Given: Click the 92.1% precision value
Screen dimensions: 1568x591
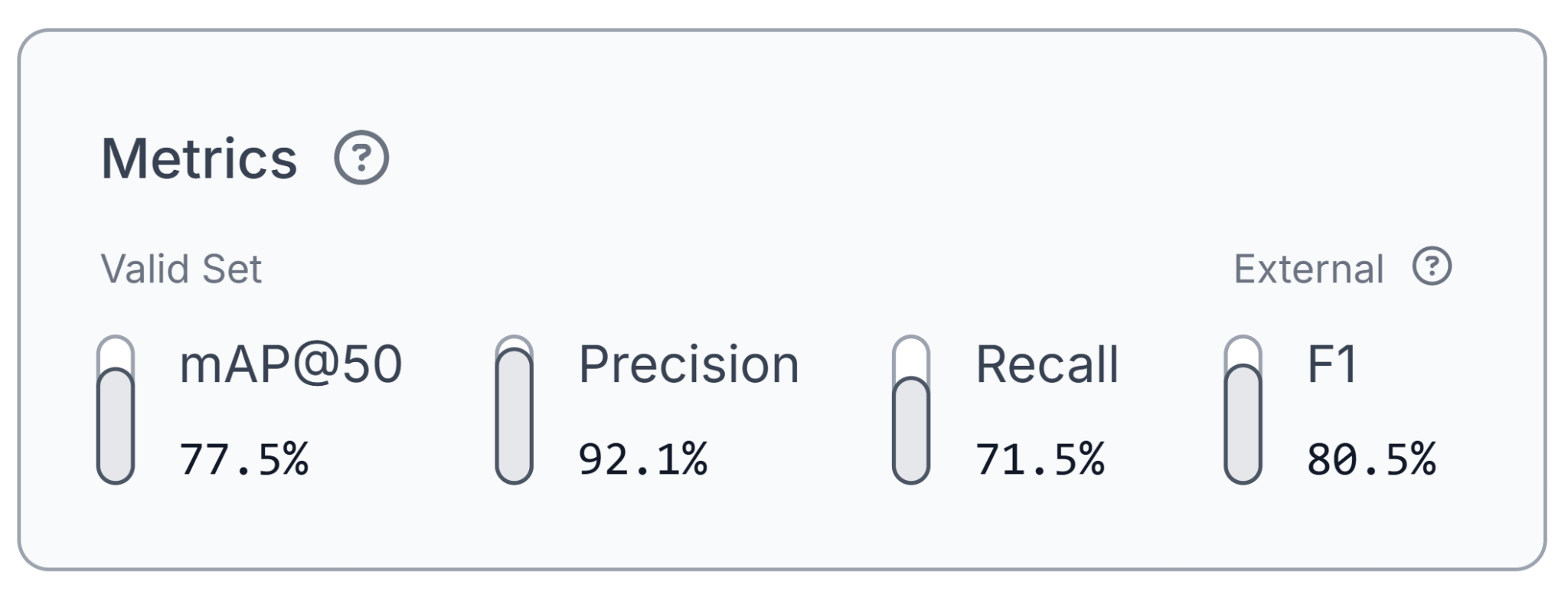Looking at the screenshot, I should [642, 459].
